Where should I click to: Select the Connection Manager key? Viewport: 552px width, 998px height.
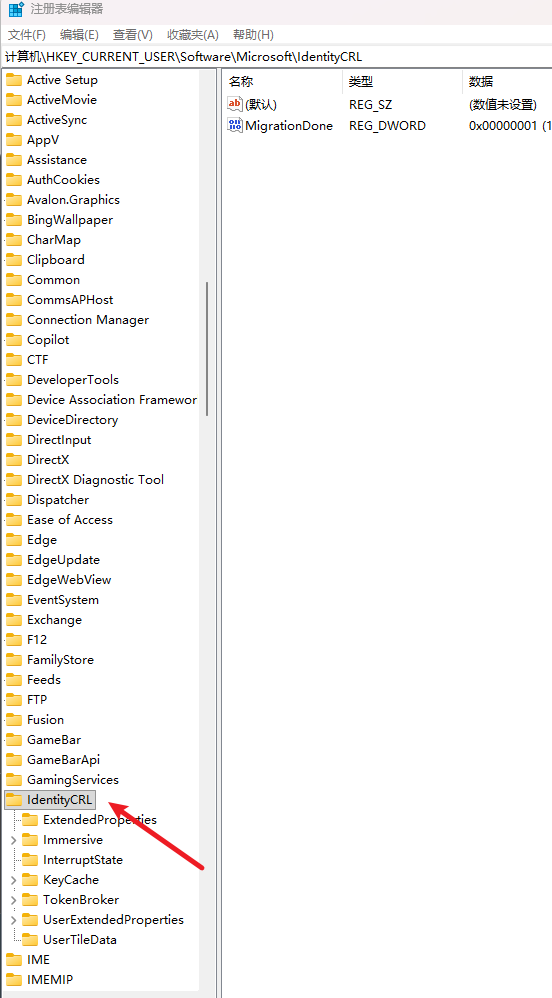[88, 320]
